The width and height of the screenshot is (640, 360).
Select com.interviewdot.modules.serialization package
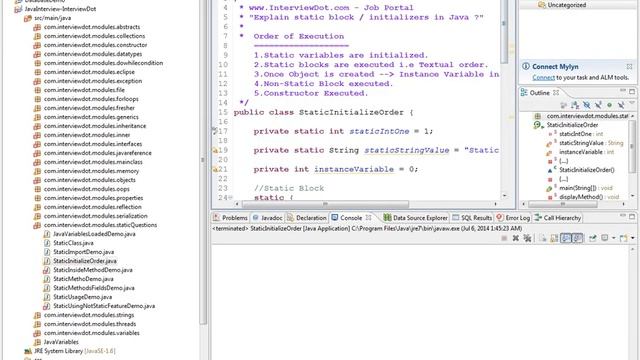(x=96, y=216)
